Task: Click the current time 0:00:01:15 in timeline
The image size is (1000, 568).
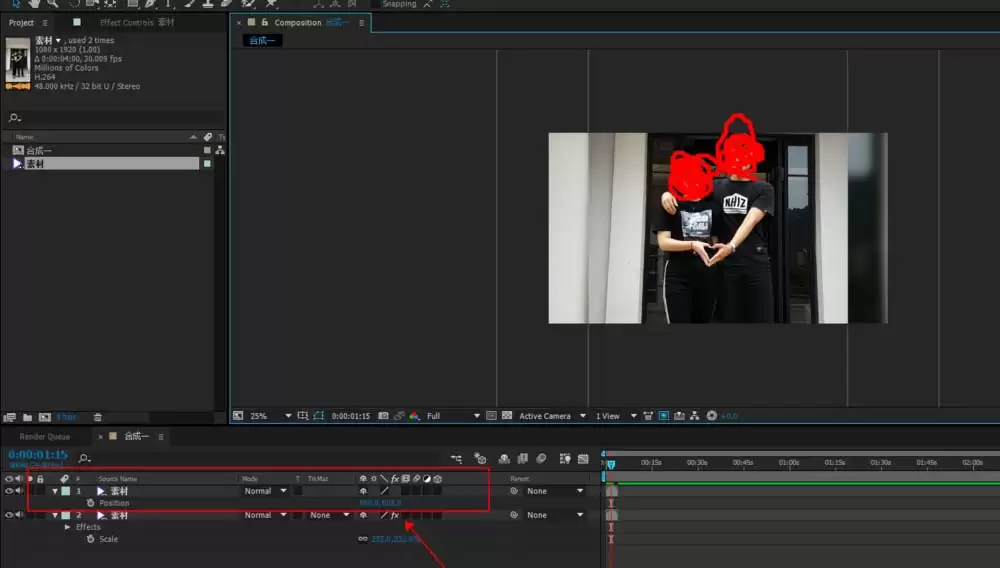Action: (38, 455)
